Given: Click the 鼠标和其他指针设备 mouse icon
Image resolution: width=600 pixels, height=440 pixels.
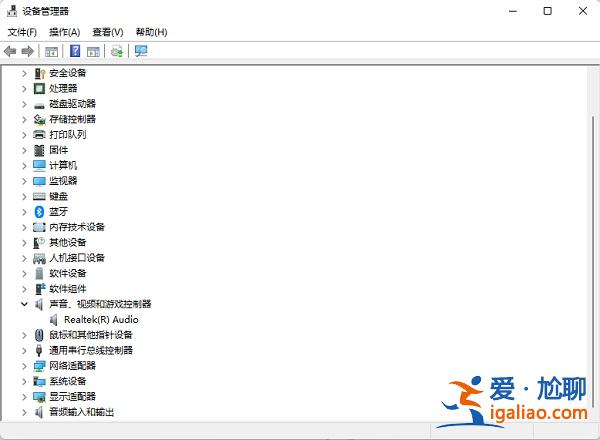Looking at the screenshot, I should (x=39, y=335).
